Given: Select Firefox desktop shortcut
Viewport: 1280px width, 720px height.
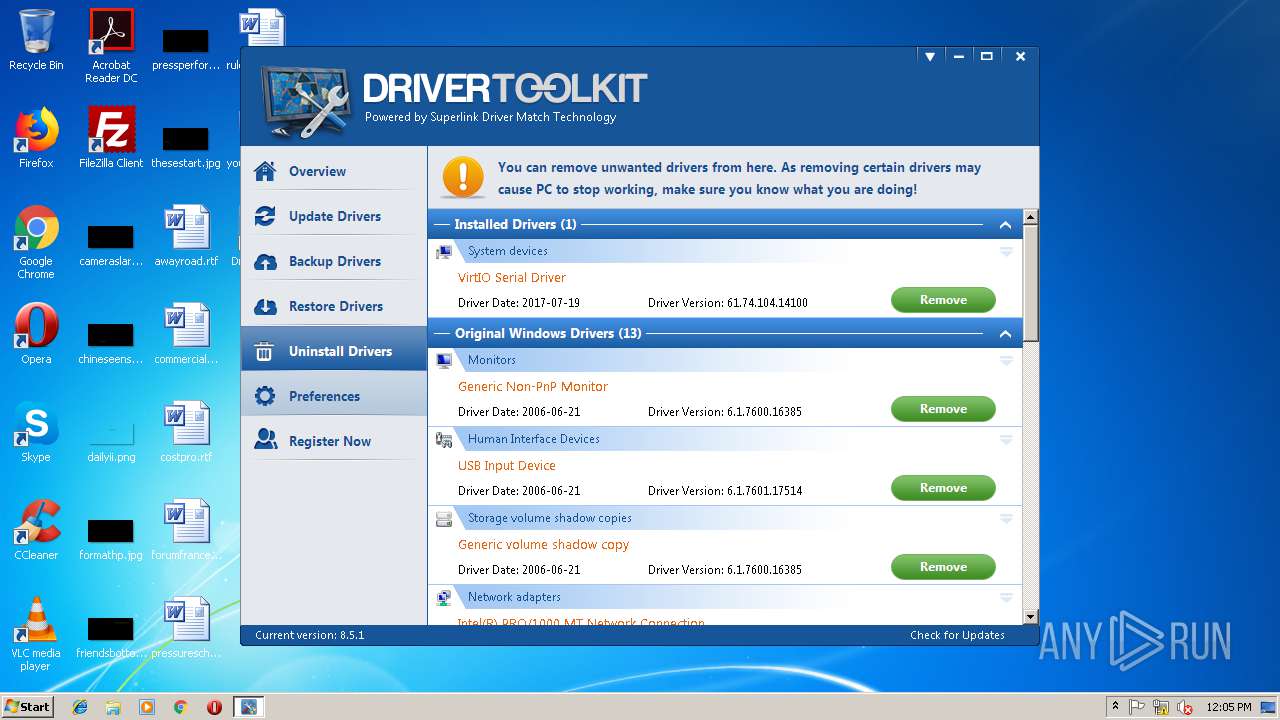Looking at the screenshot, I should tap(36, 138).
